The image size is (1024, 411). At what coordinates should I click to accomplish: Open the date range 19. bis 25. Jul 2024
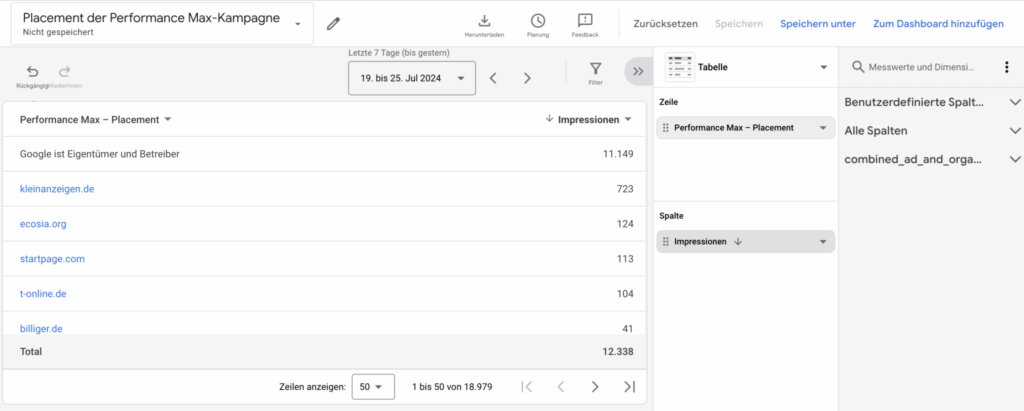412,78
